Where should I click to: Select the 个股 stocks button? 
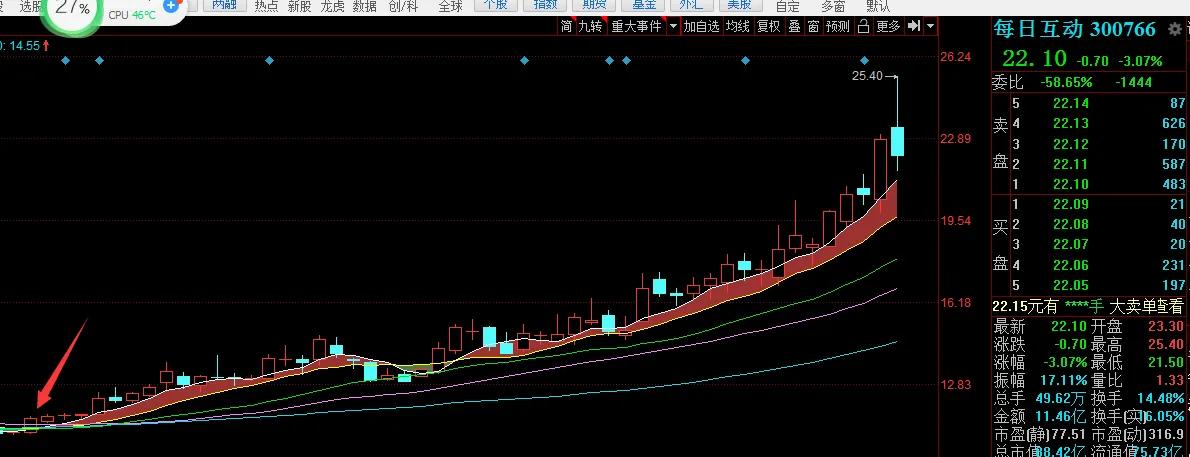pos(496,5)
